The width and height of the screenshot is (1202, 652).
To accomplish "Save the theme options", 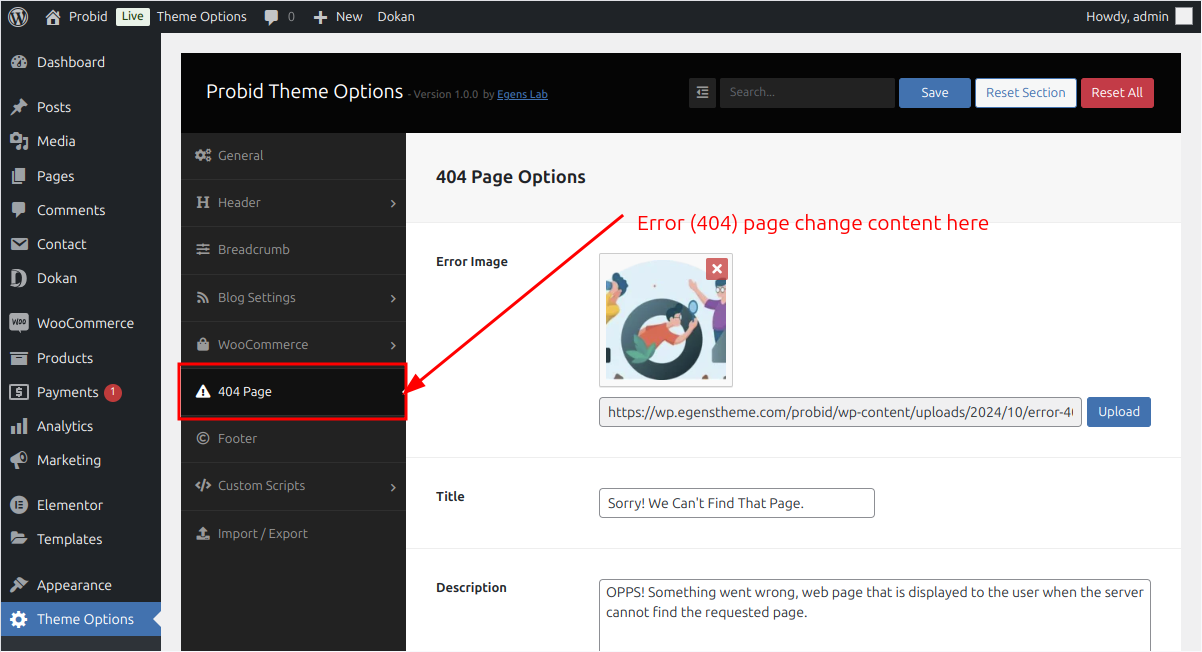I will coord(935,92).
